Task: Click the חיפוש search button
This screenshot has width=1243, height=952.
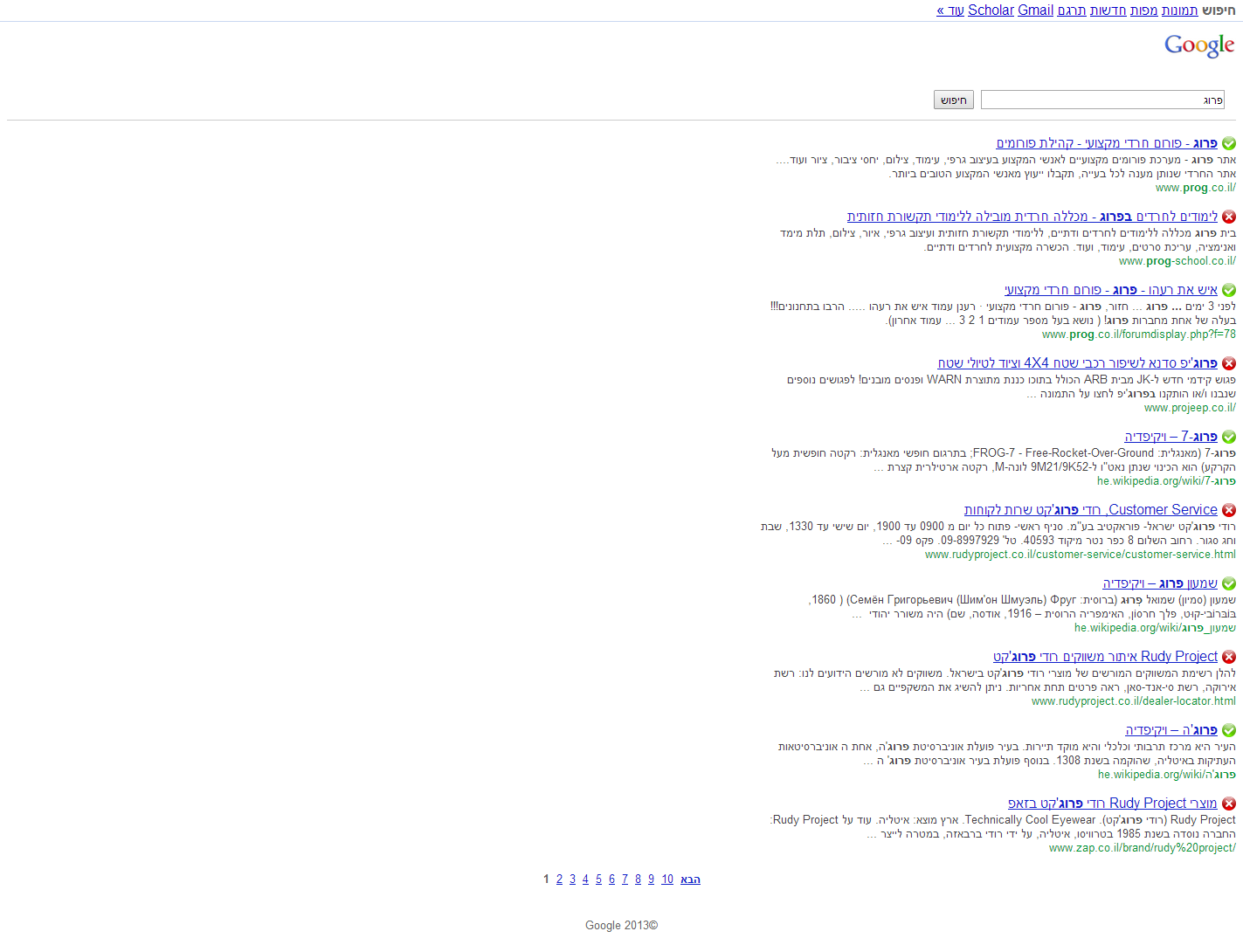Action: coord(954,100)
